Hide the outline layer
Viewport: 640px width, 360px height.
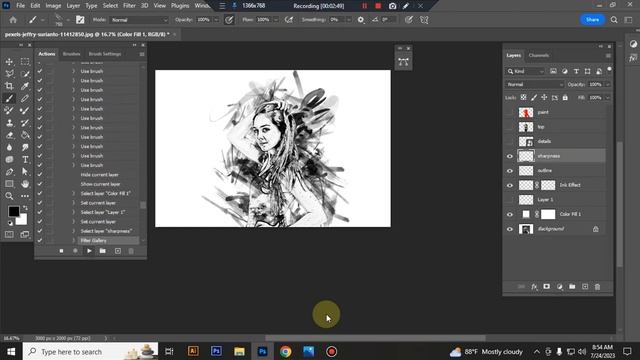(510, 171)
